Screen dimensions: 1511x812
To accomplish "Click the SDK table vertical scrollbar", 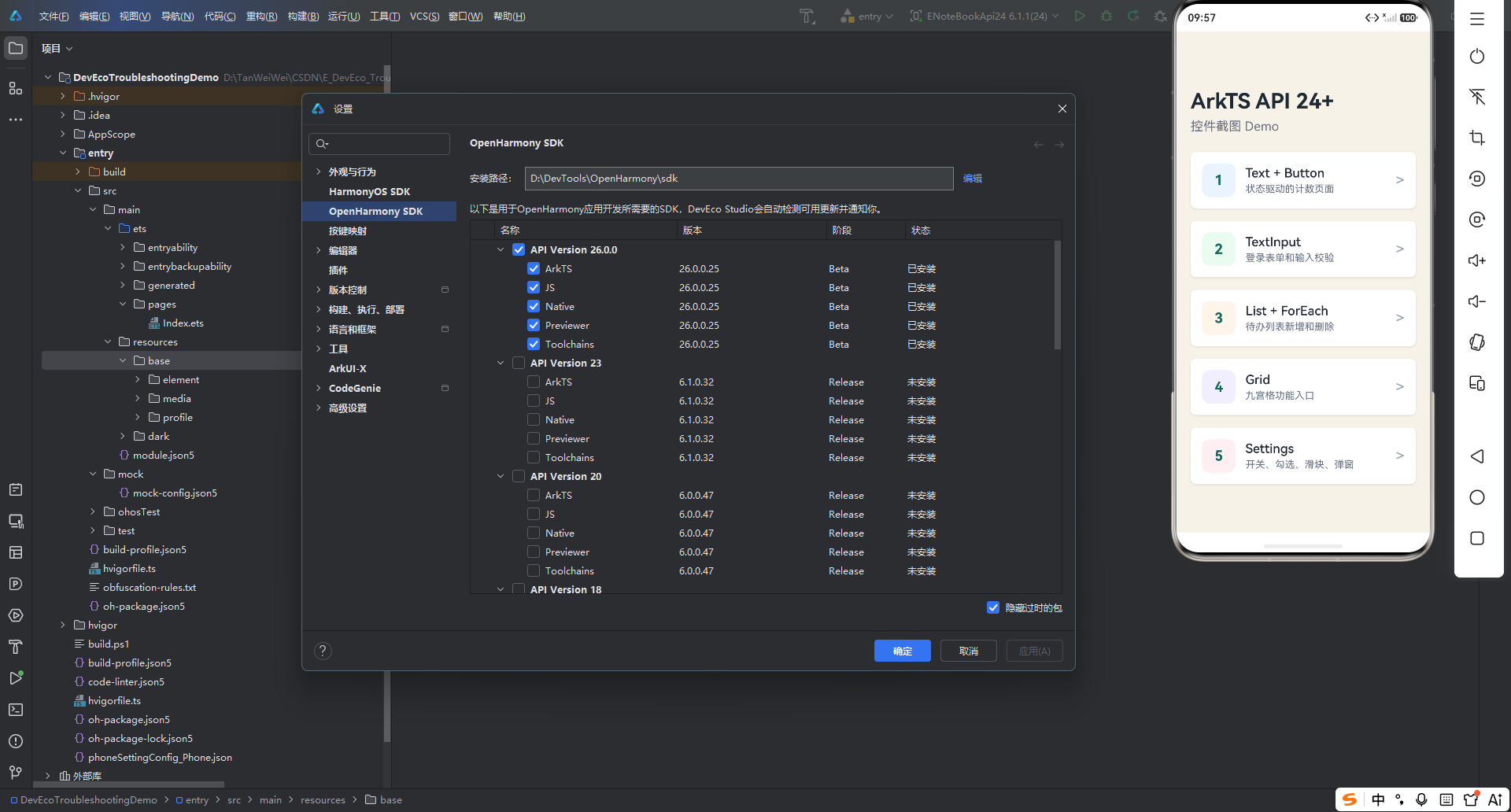I will click(1058, 295).
